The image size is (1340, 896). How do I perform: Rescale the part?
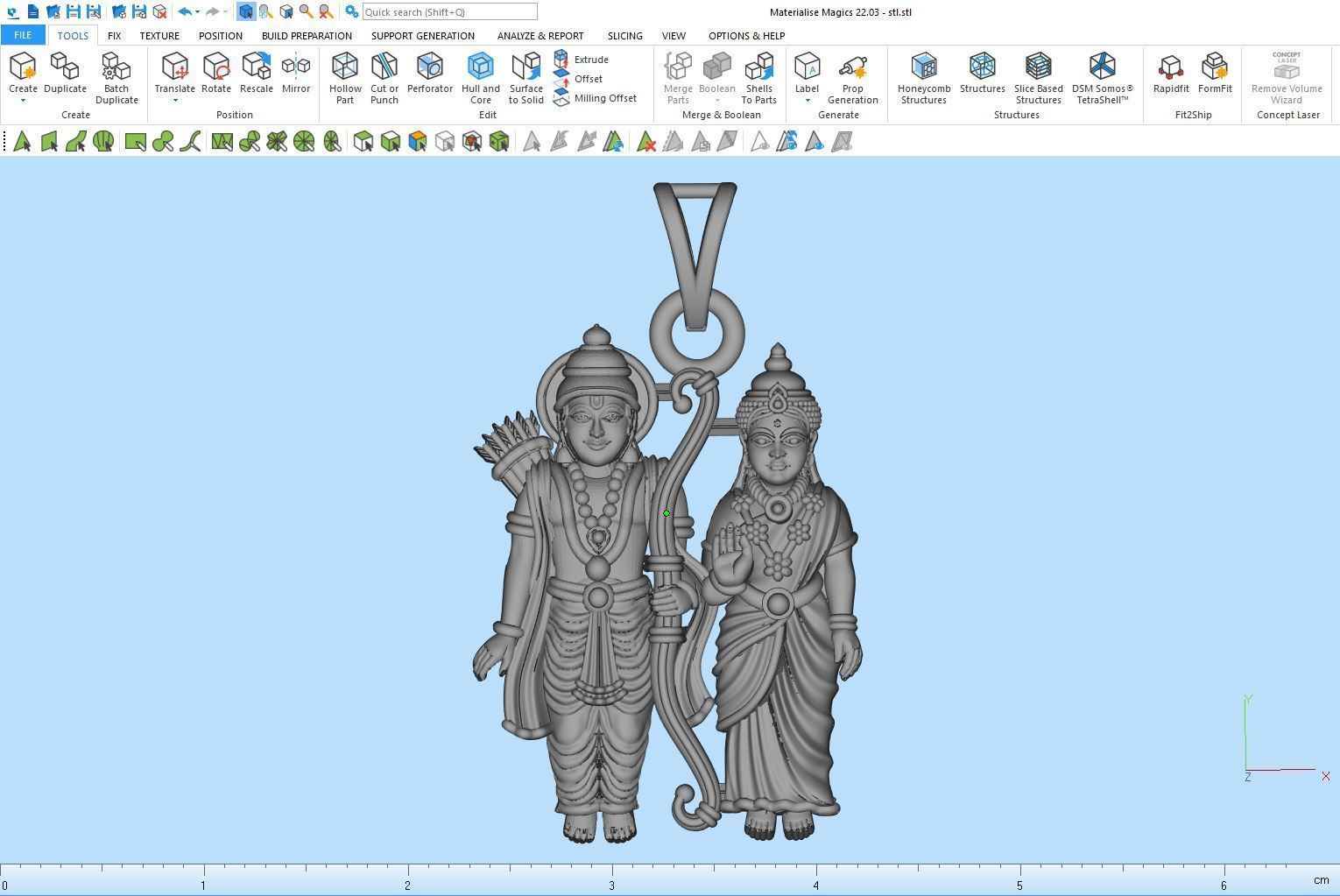click(x=257, y=72)
